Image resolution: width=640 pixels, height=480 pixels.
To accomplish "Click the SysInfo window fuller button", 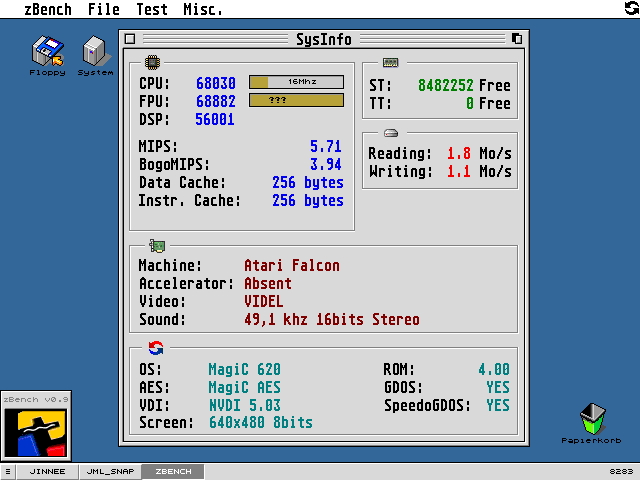I will click(517, 39).
